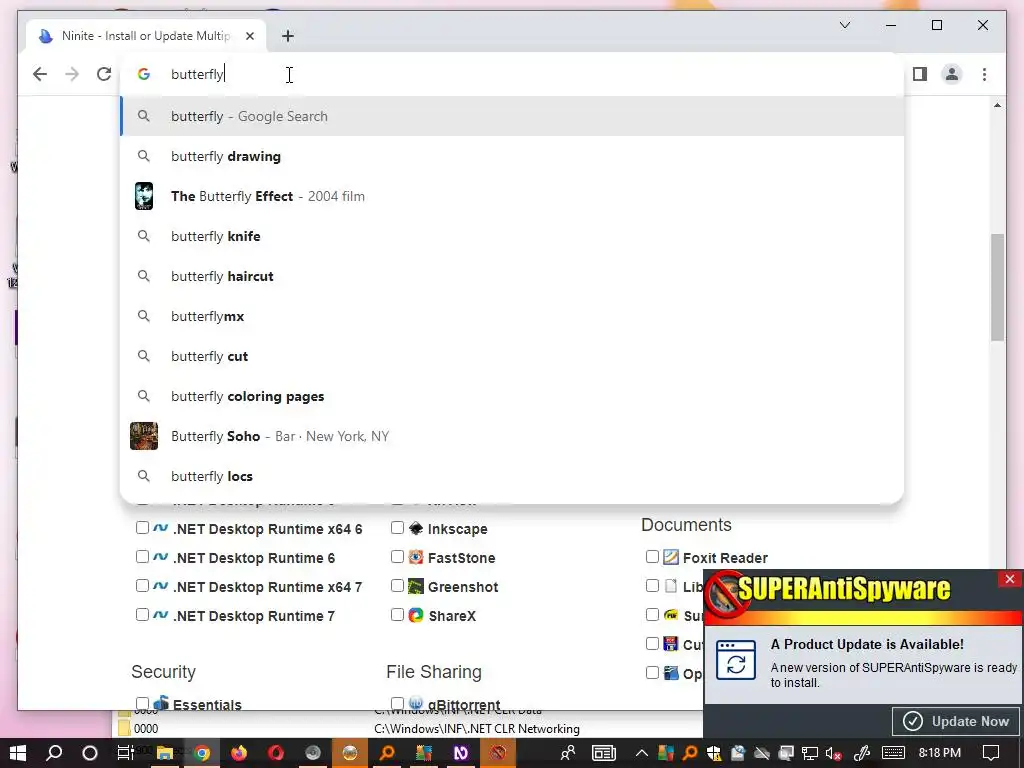Choose 'butterfly coloring pages' suggestion
Screen dimensions: 1024x768
pos(512,396)
